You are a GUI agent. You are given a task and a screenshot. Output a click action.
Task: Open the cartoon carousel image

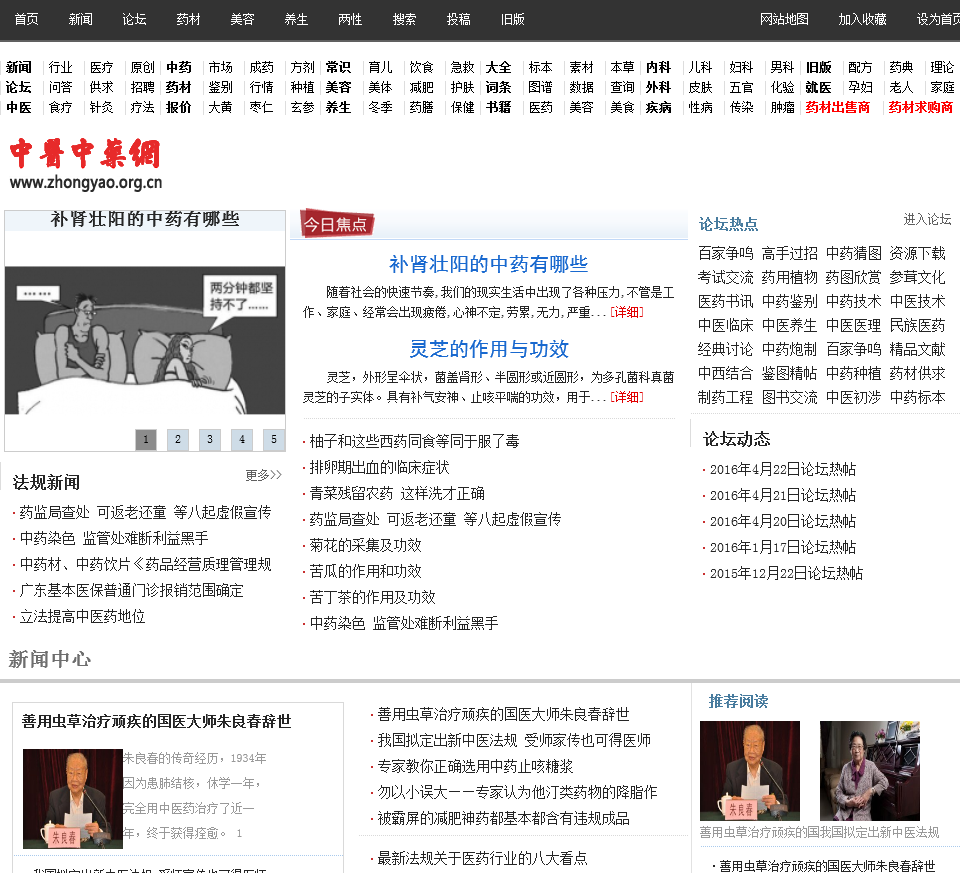point(144,340)
